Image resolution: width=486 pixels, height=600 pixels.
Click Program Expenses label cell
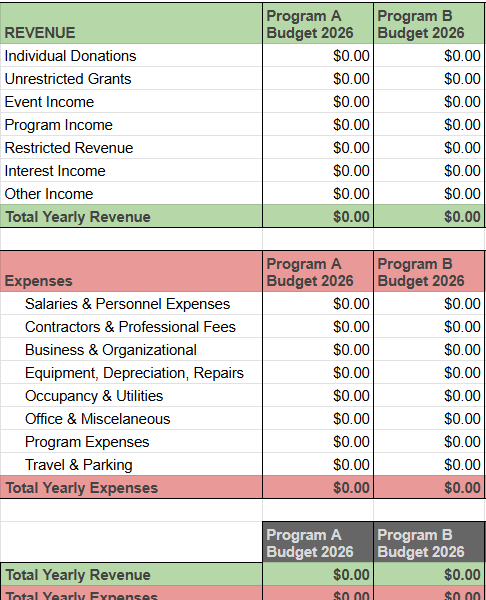pyautogui.click(x=131, y=441)
